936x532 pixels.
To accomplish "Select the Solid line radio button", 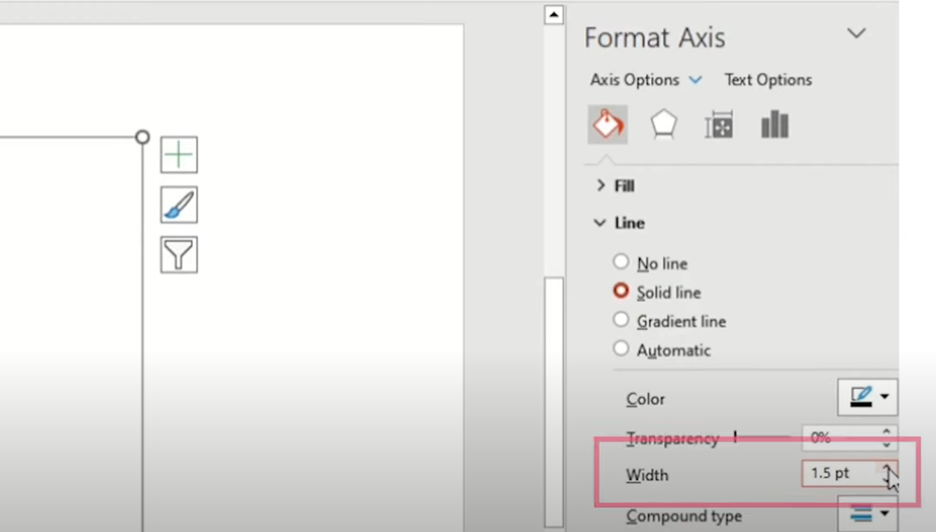I will coord(621,292).
